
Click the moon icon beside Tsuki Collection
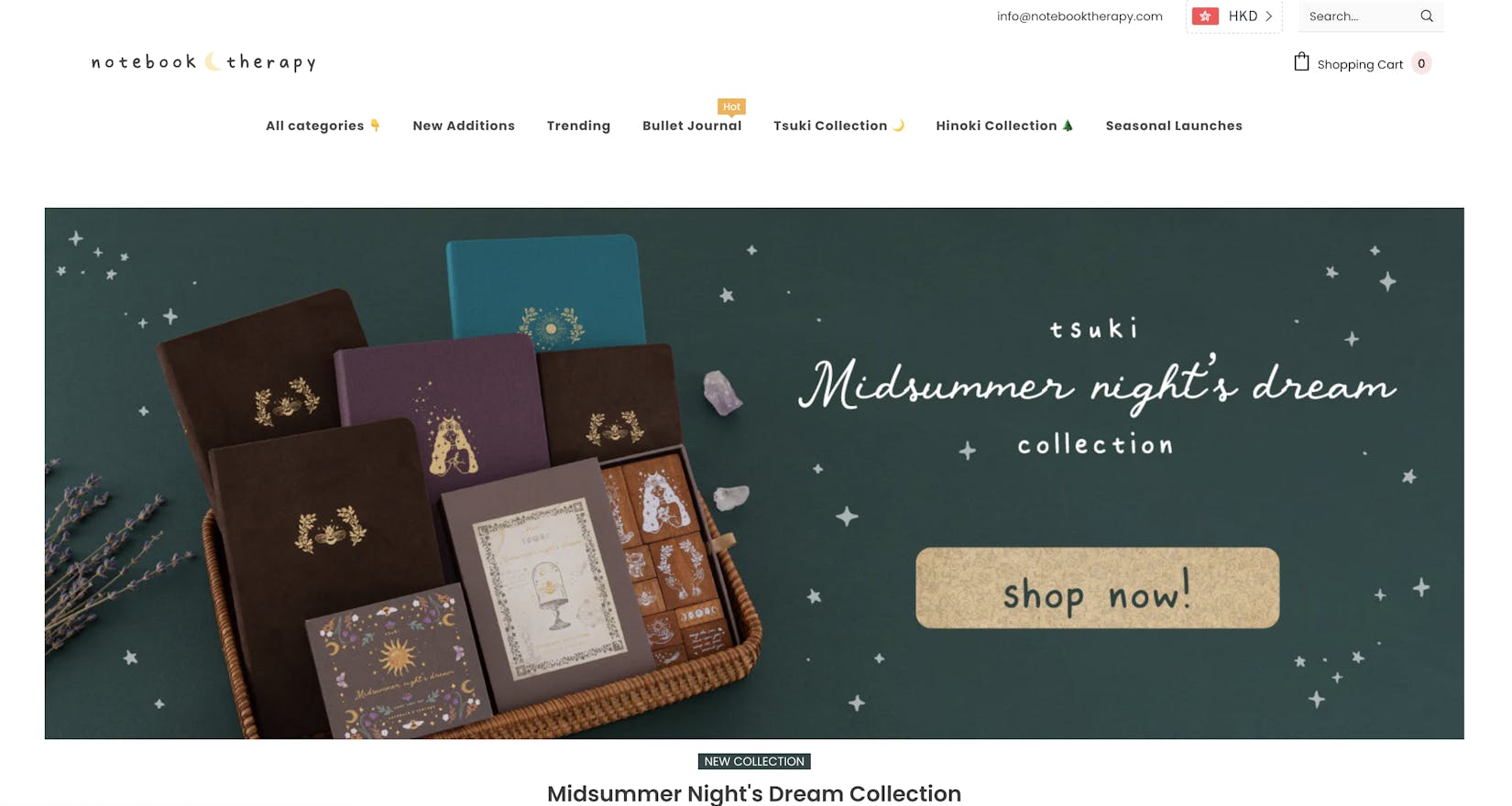(x=898, y=125)
